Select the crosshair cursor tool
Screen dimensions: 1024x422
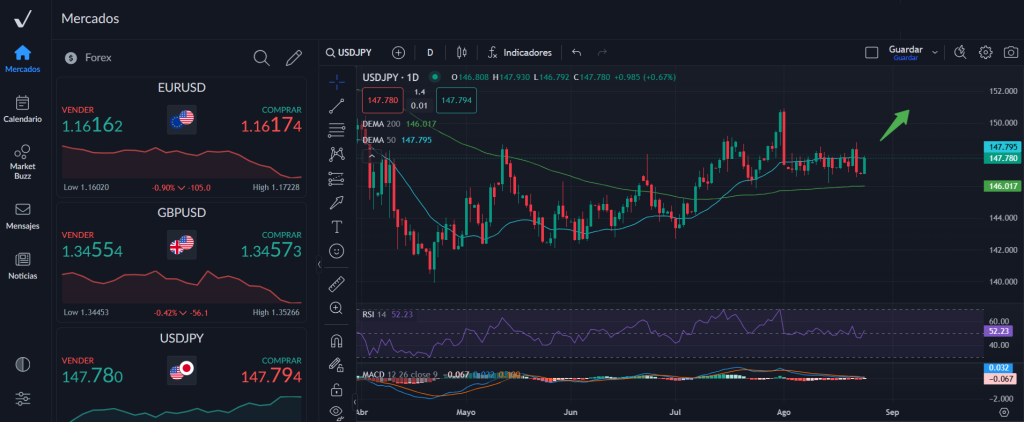[x=337, y=81]
